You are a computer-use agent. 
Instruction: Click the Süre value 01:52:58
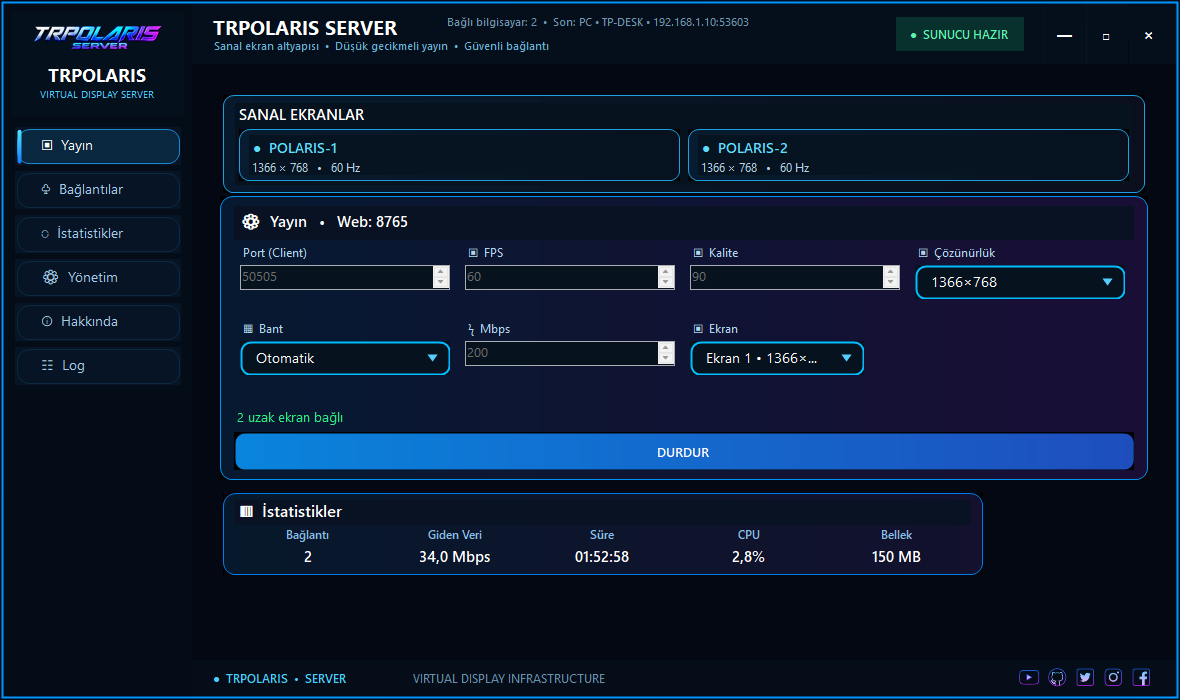[x=602, y=557]
